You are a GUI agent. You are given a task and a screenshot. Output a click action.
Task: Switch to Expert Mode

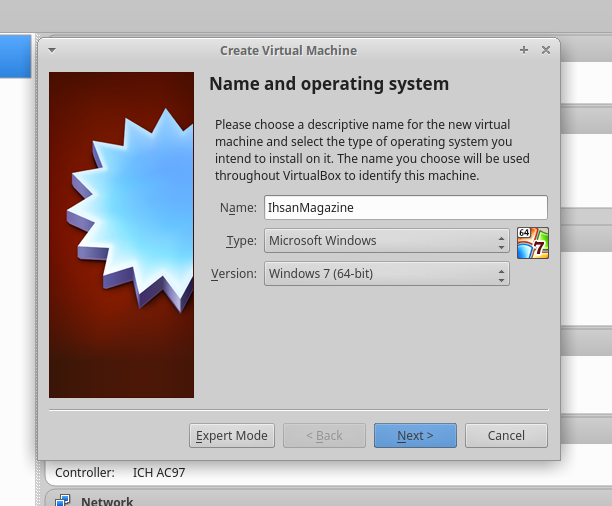(232, 435)
